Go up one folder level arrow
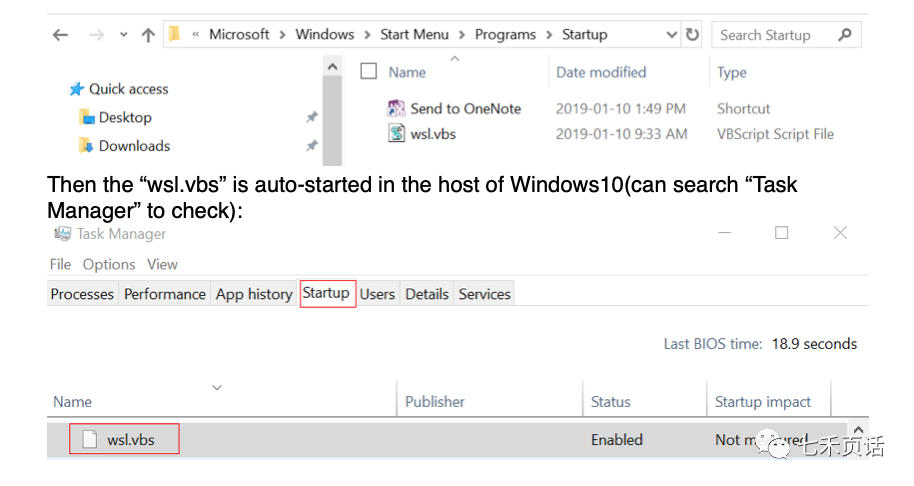Image resolution: width=914 pixels, height=486 pixels. 148,35
